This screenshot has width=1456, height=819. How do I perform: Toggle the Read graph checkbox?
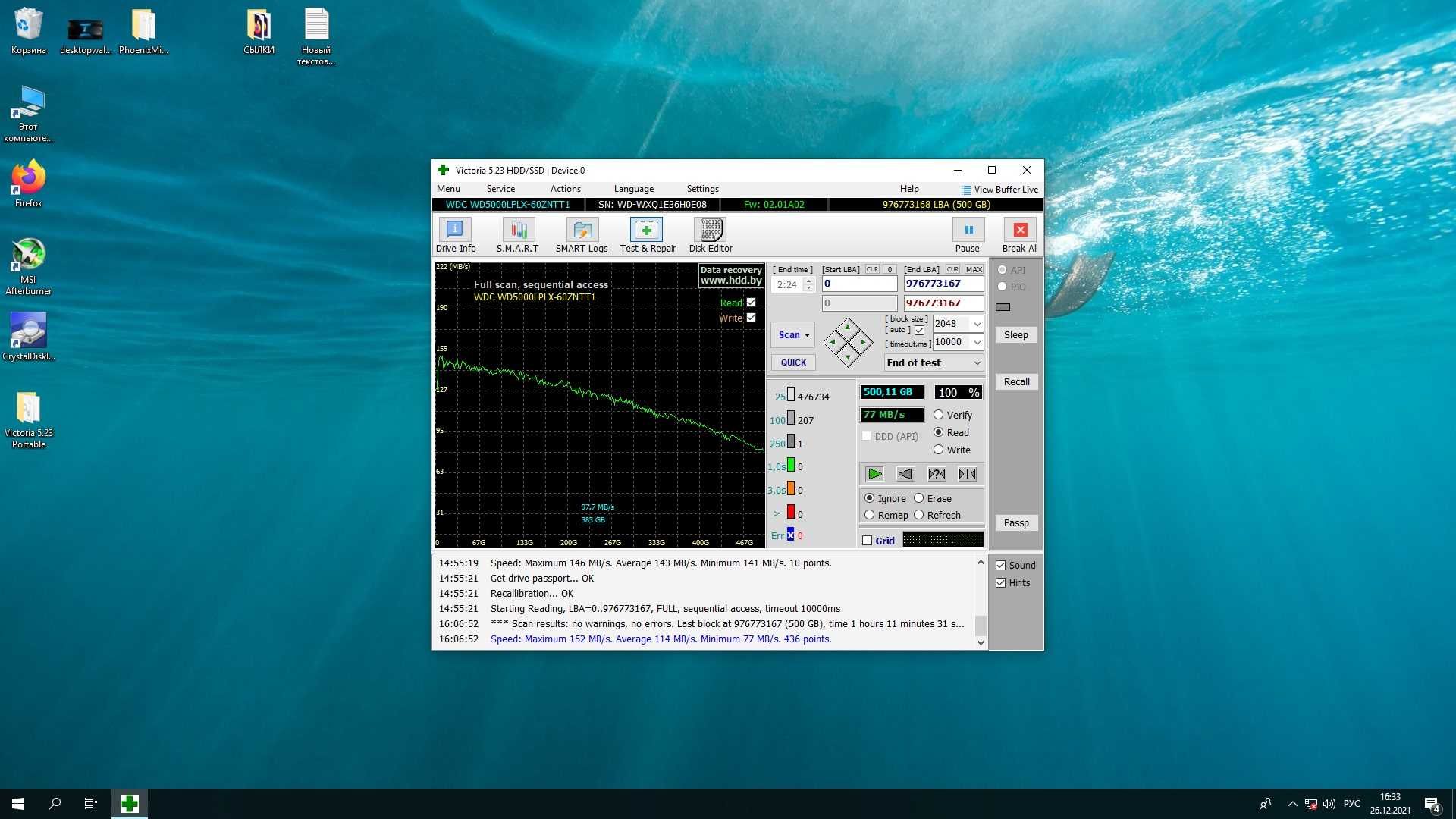click(x=751, y=303)
